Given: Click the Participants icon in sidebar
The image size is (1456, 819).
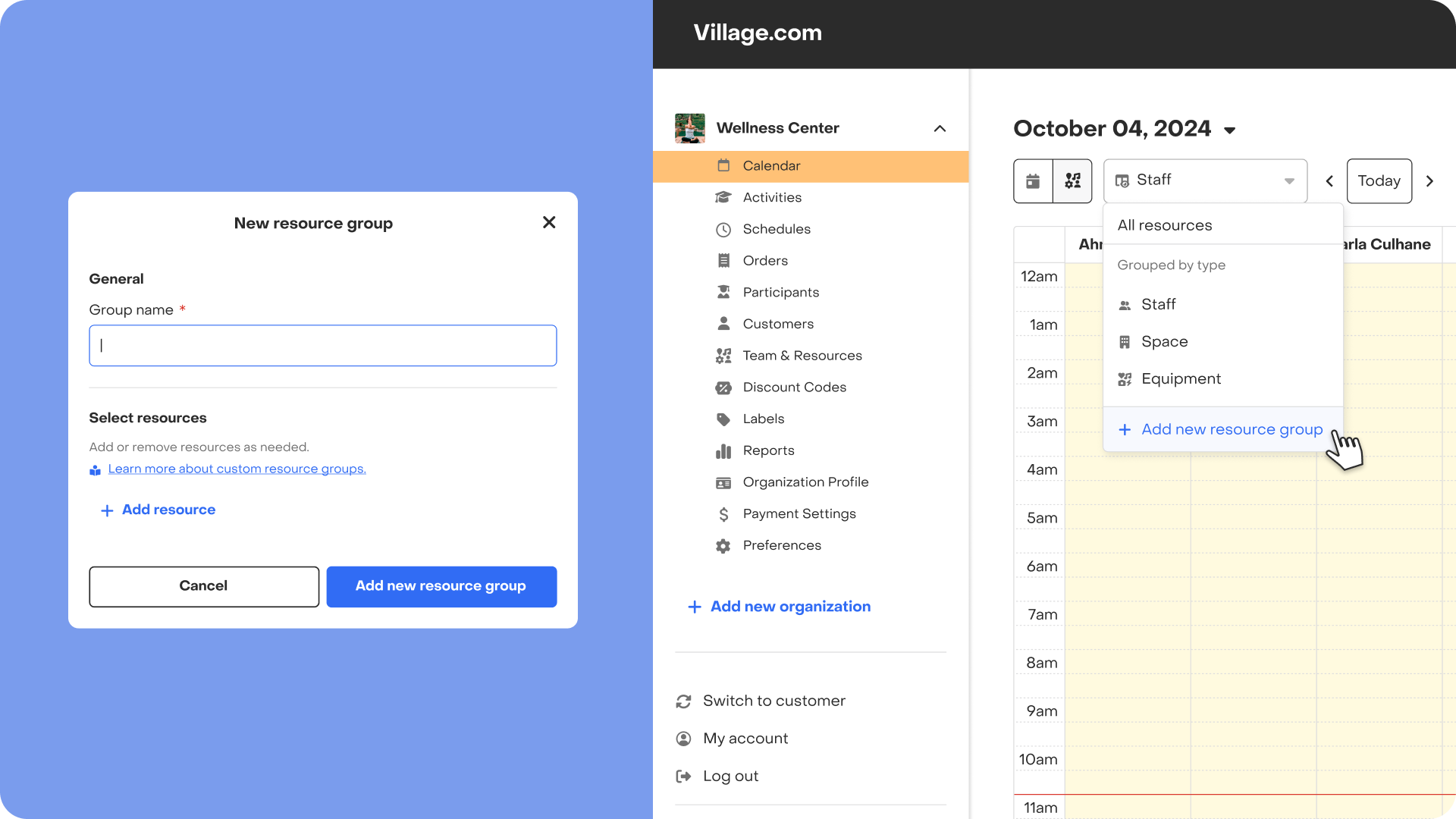Looking at the screenshot, I should point(723,292).
